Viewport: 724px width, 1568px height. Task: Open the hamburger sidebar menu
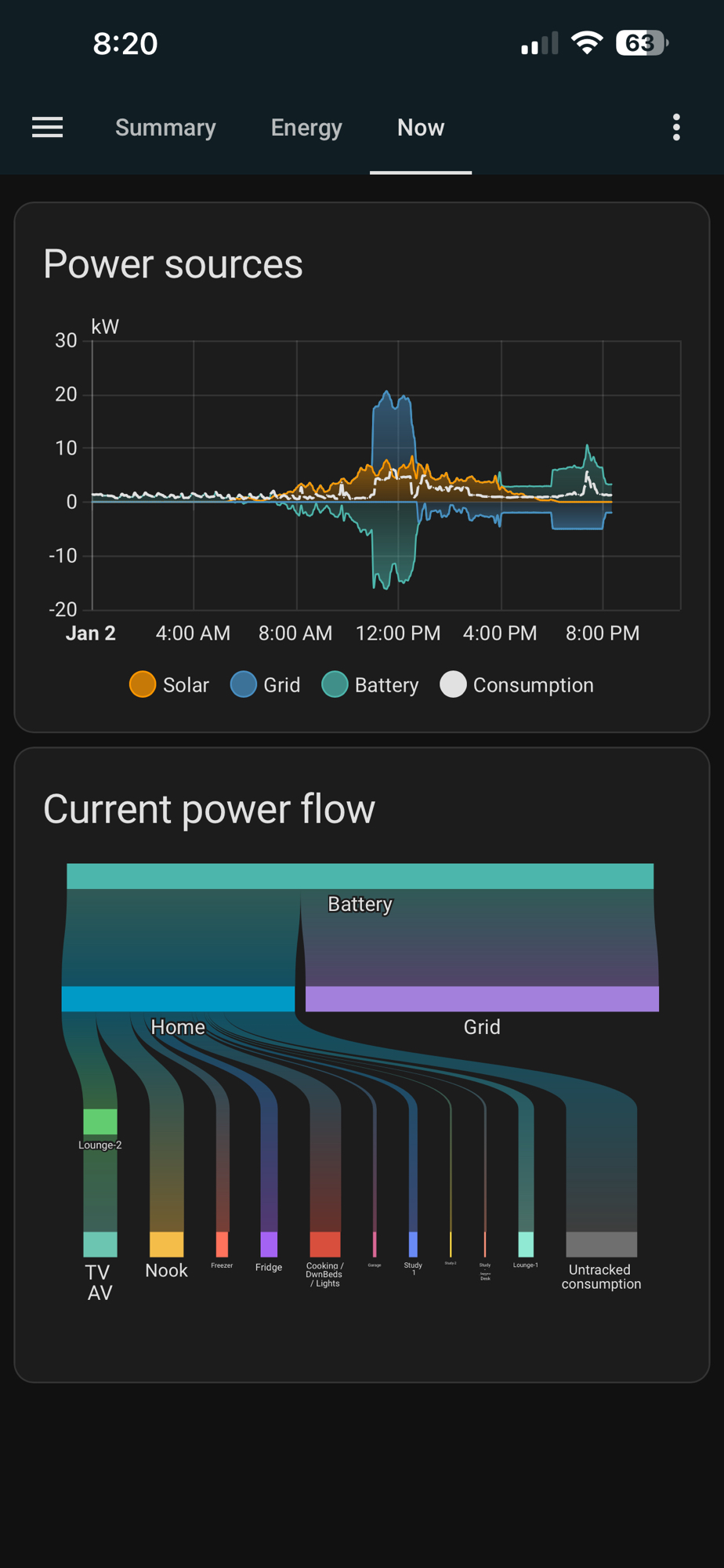tap(47, 127)
